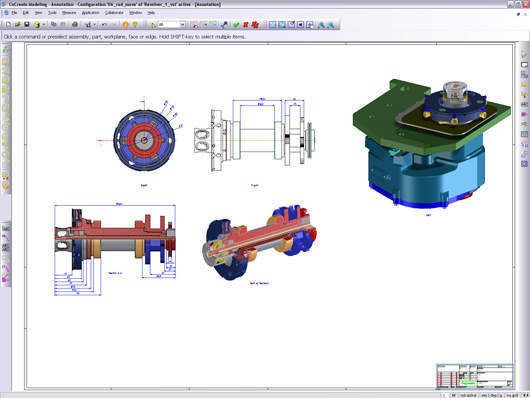Select the dimensioned section view drawing
530x398 pixels.
[x=115, y=250]
